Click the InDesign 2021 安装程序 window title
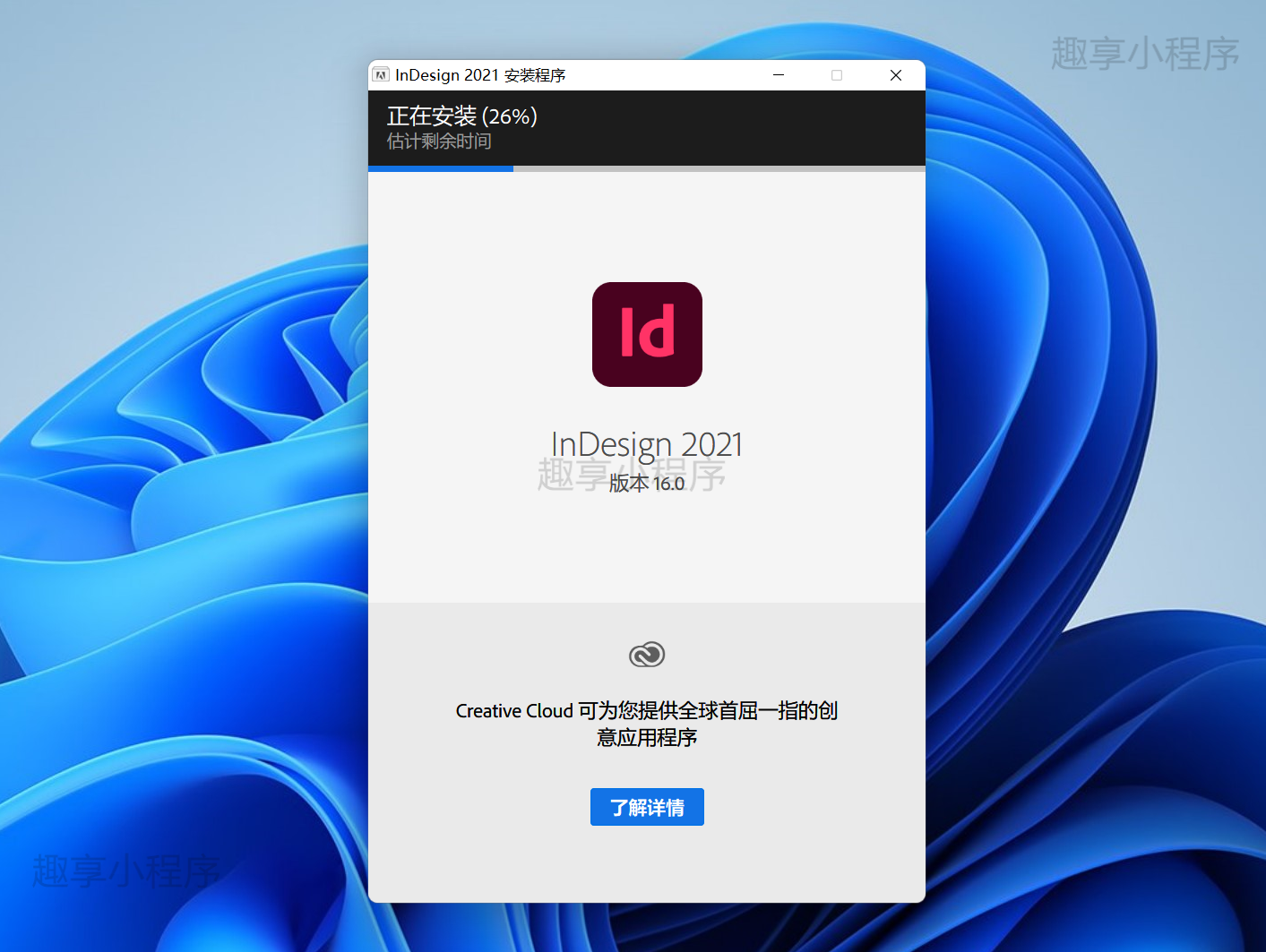Image resolution: width=1266 pixels, height=952 pixels. [x=480, y=75]
